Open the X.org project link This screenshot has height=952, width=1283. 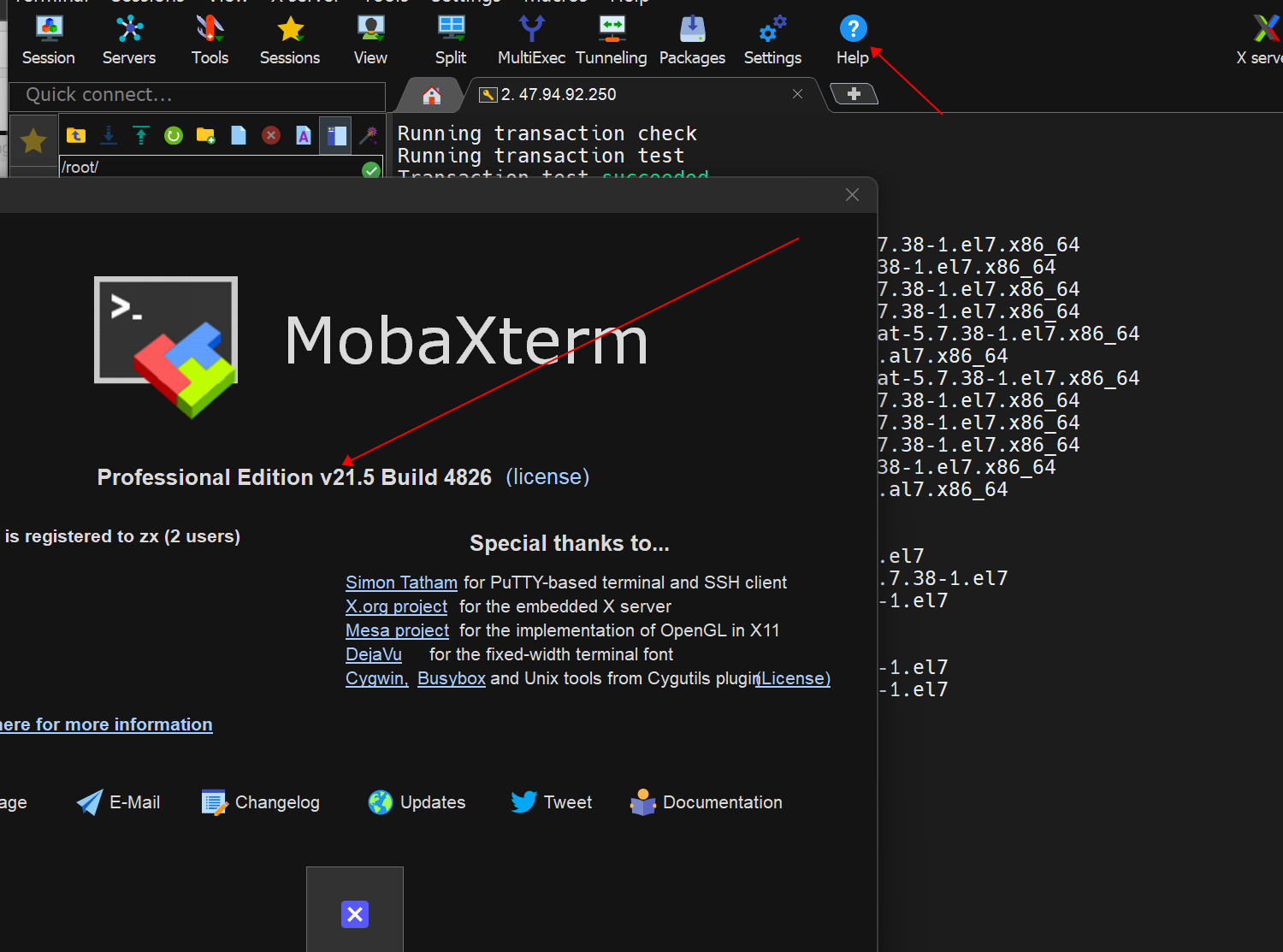(x=396, y=606)
